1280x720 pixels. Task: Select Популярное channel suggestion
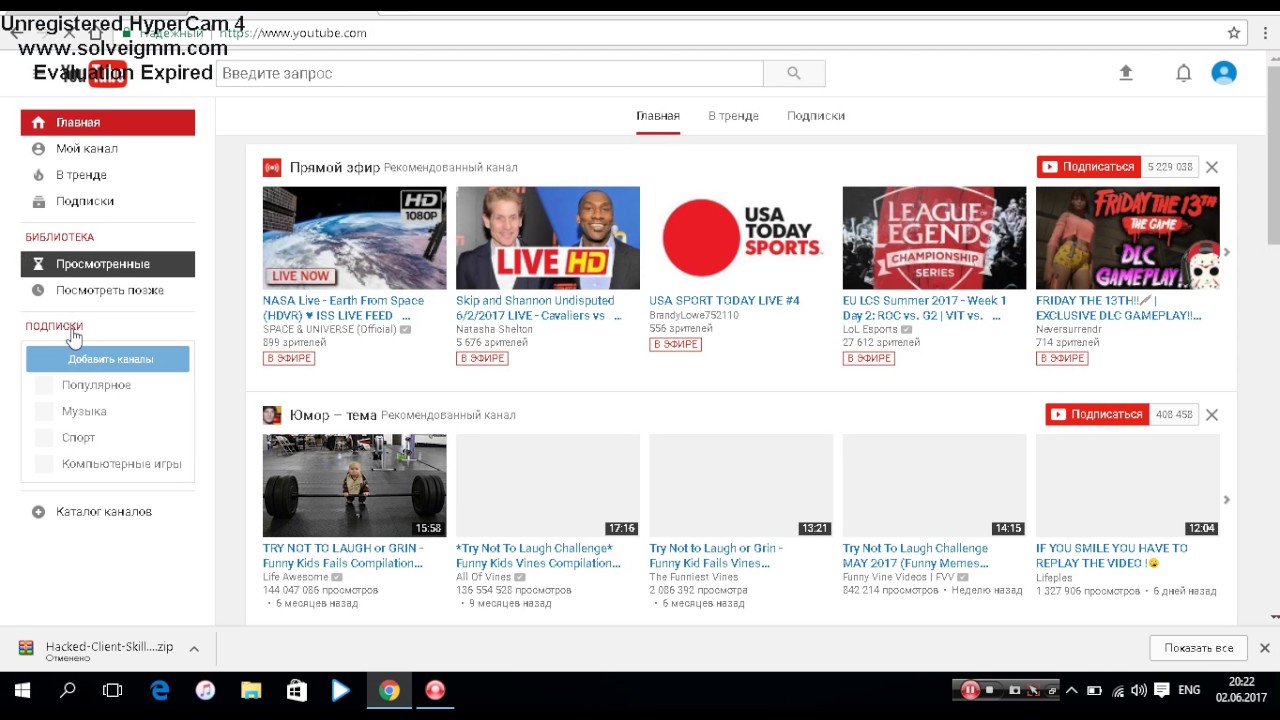(x=96, y=385)
